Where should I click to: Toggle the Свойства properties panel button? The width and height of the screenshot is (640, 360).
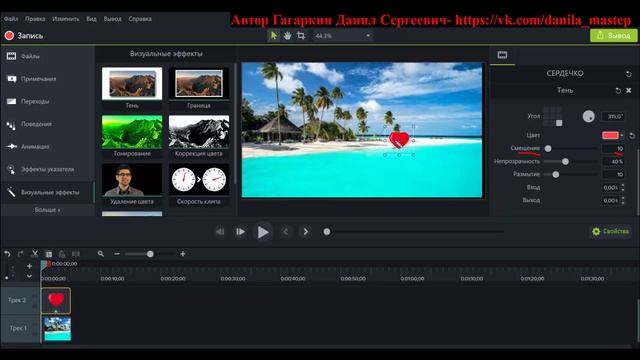click(611, 231)
